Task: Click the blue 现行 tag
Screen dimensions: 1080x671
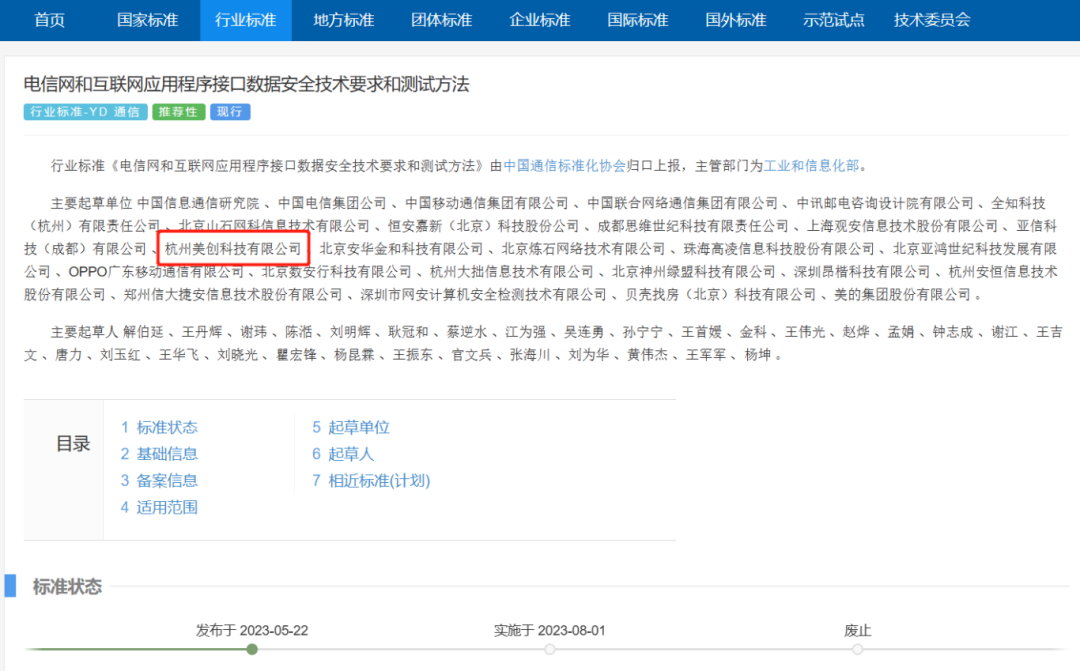Action: [x=230, y=112]
